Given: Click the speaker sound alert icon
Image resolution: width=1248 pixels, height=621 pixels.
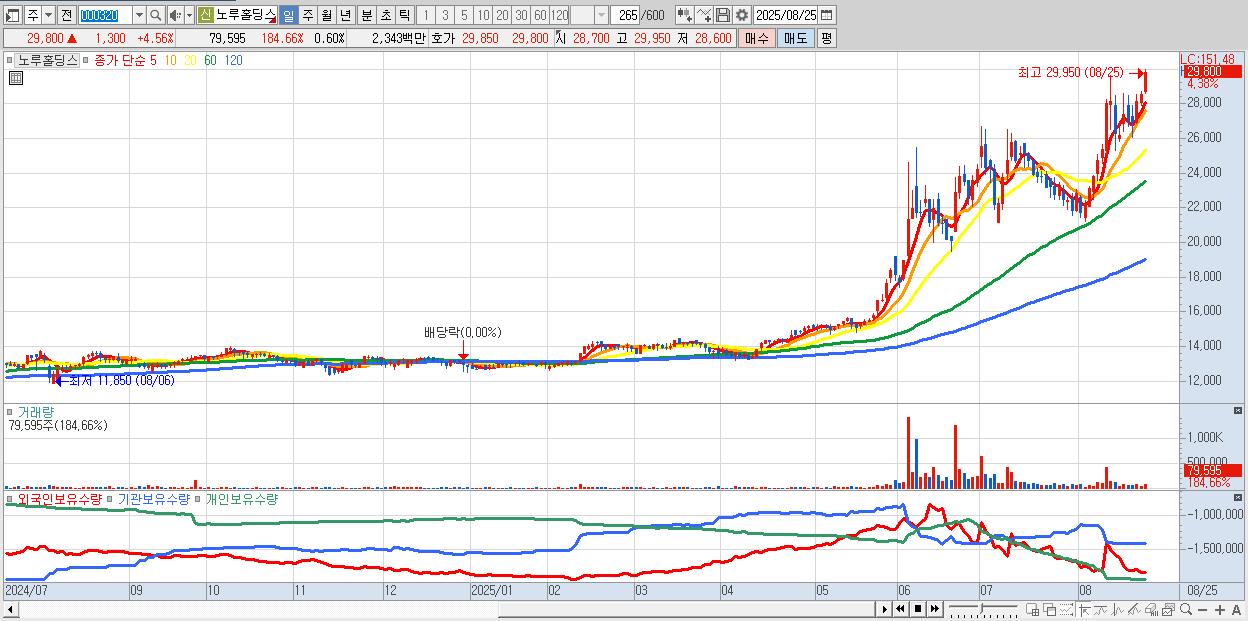Looking at the screenshot, I should coord(175,15).
